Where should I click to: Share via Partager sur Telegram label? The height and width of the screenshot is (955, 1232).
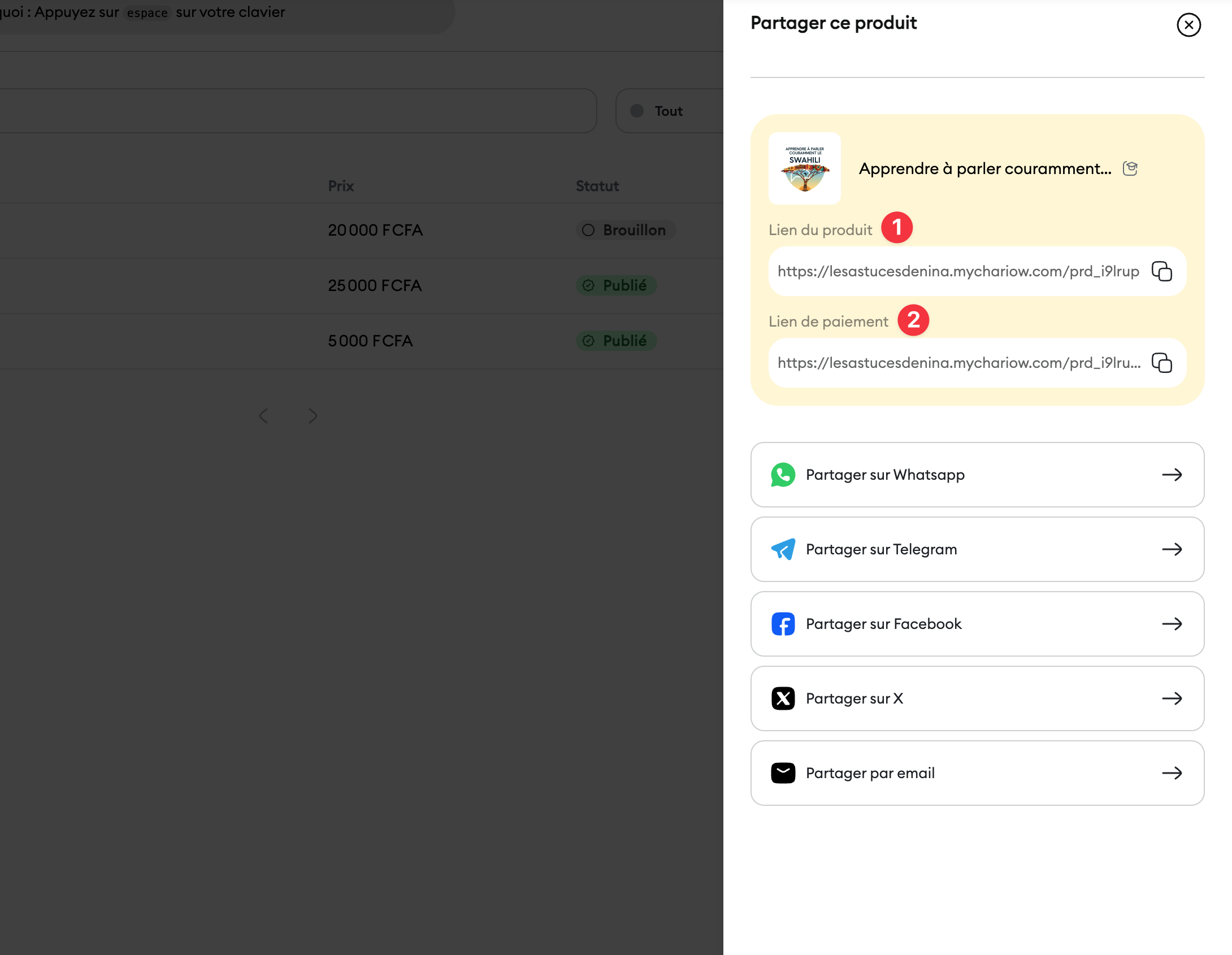tap(881, 549)
